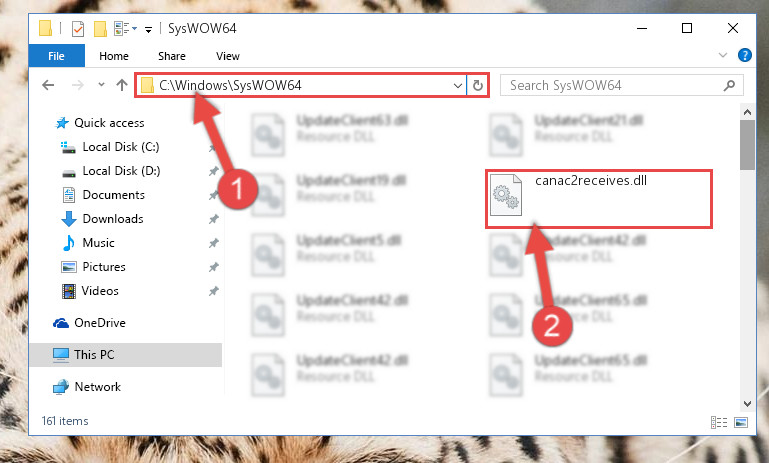The width and height of the screenshot is (769, 463).
Task: Click the vertical scrollbar down arrow
Action: [x=747, y=404]
